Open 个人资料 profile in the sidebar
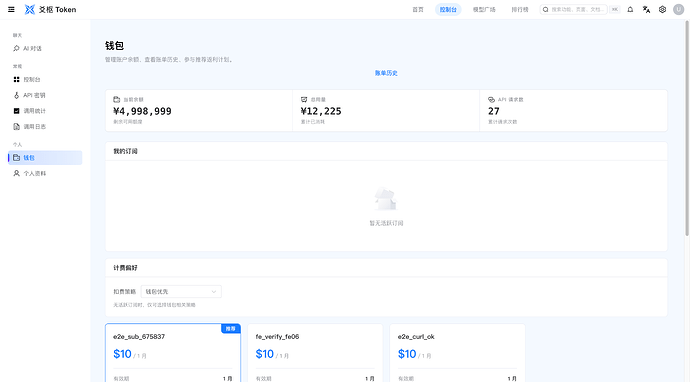690x382 pixels. pos(45,173)
